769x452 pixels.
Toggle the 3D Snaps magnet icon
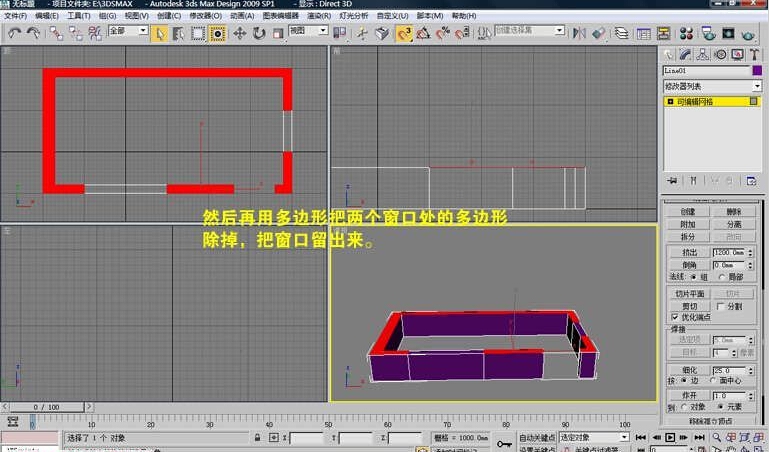(404, 33)
